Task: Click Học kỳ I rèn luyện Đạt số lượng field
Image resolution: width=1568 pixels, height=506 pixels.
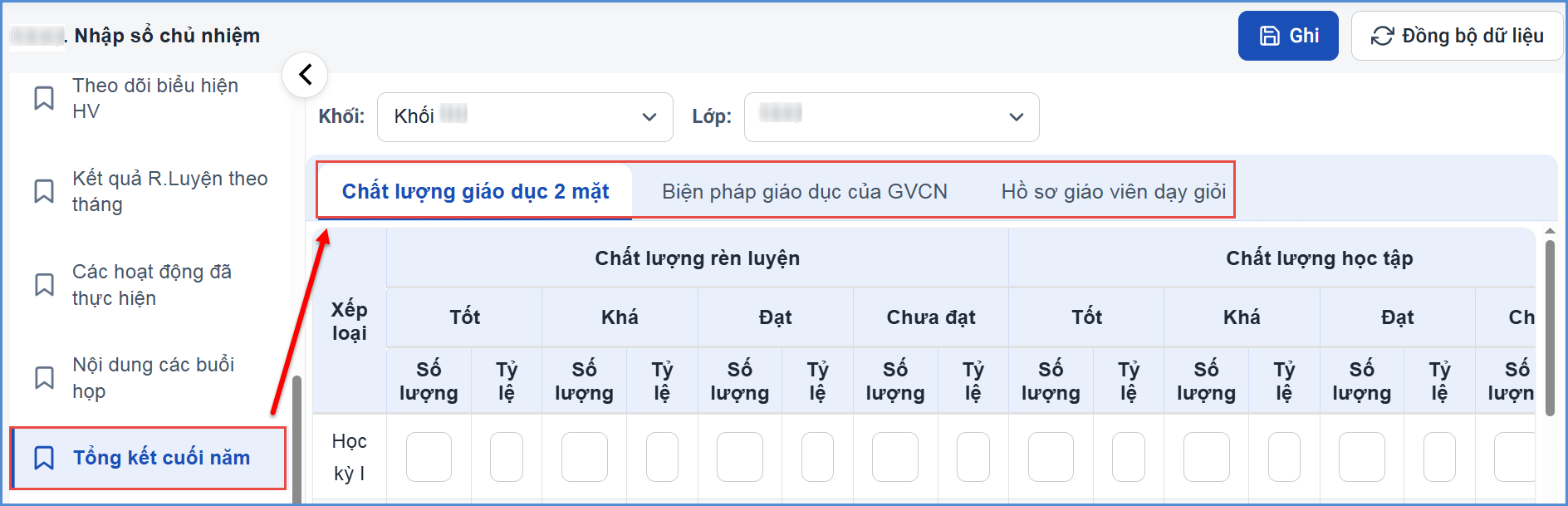Action: point(740,457)
